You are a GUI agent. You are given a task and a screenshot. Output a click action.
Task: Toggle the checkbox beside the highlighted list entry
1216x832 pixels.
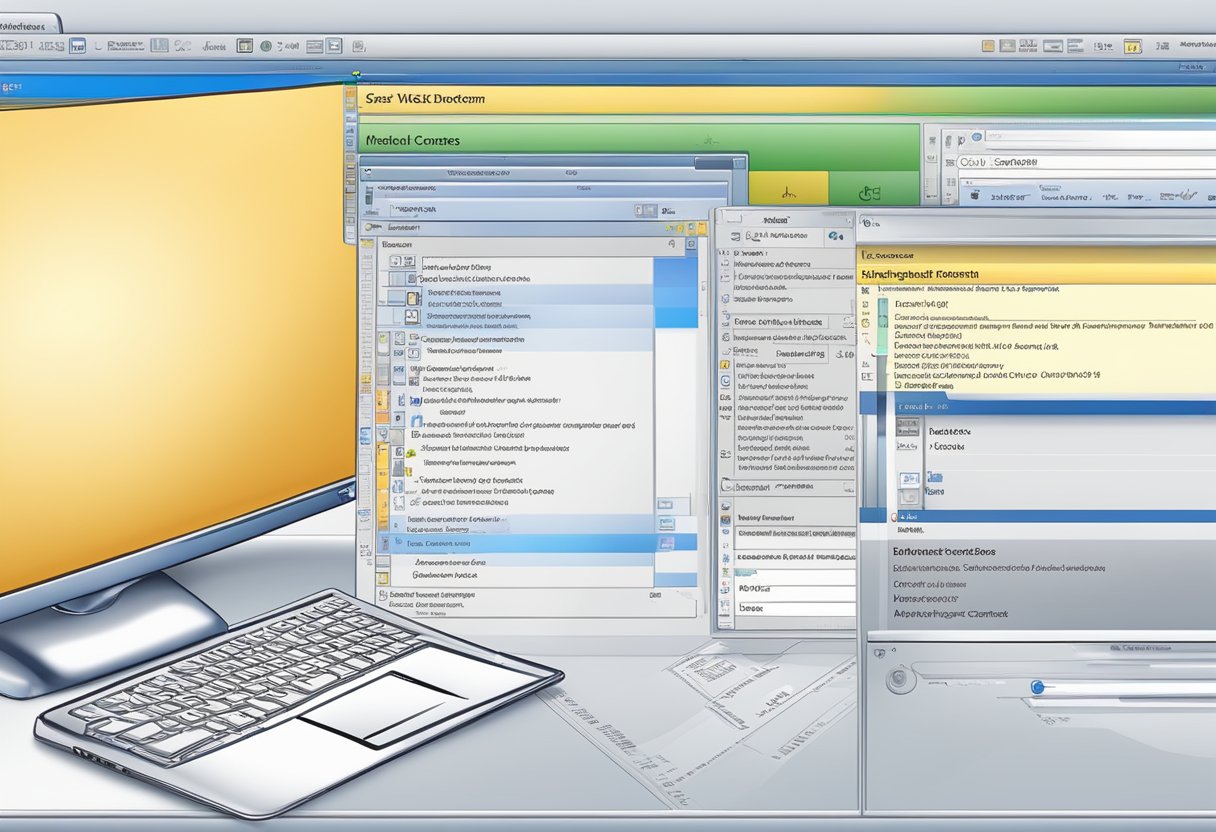click(x=397, y=543)
